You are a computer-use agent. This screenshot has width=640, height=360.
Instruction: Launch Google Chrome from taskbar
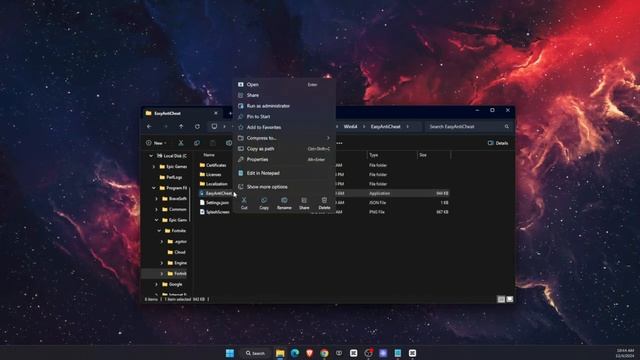point(324,353)
